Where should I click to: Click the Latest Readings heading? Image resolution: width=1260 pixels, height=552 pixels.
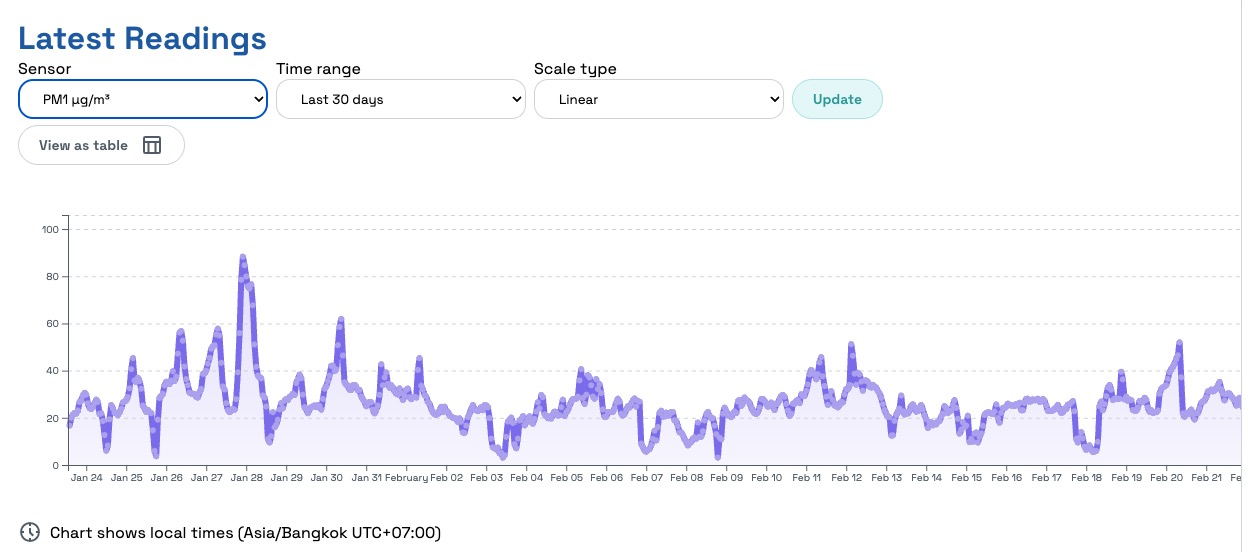[142, 39]
